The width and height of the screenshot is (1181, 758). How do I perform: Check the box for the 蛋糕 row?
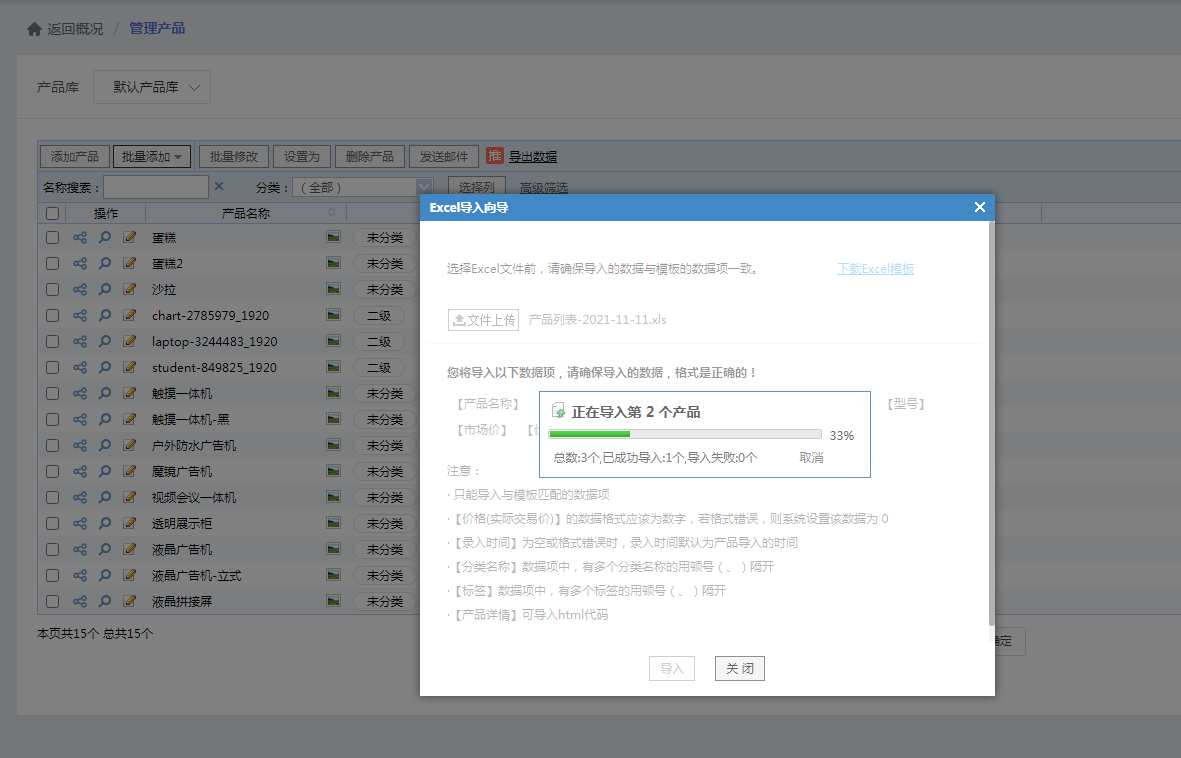pos(52,237)
